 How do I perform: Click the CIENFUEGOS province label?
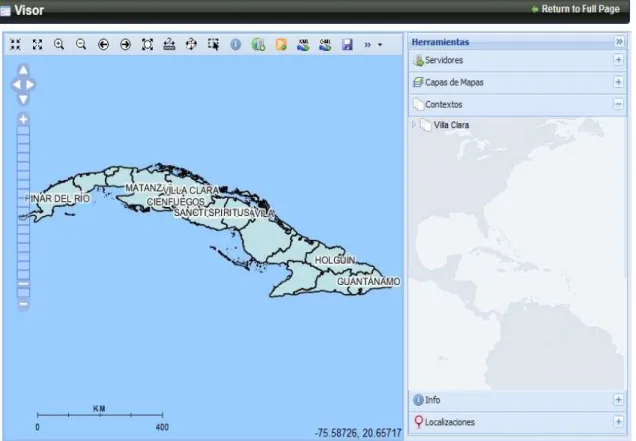pyautogui.click(x=176, y=202)
